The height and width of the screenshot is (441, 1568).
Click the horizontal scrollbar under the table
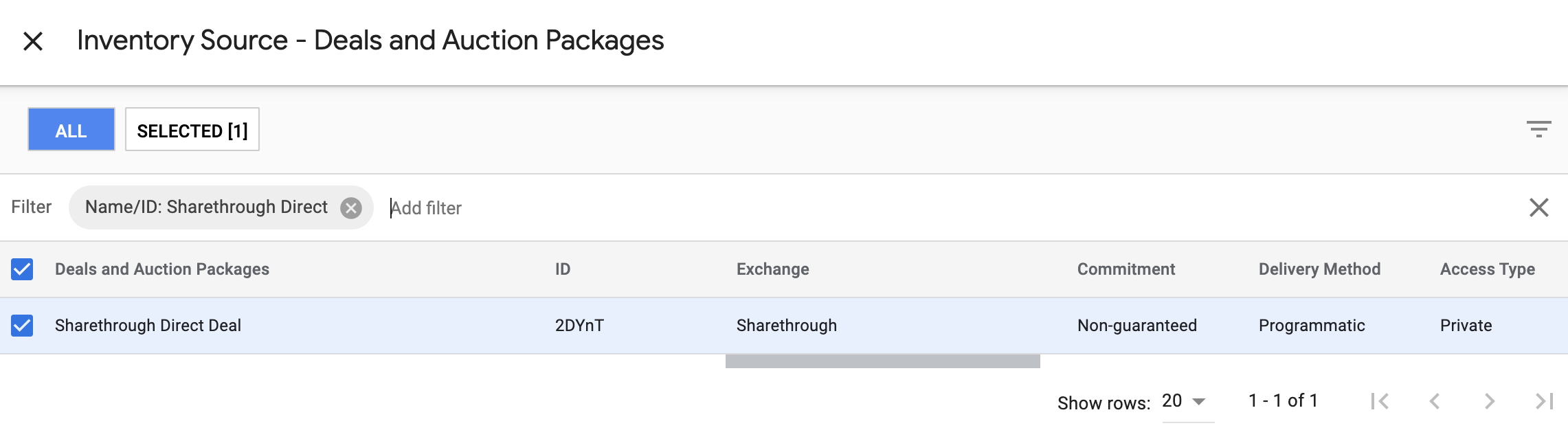tap(883, 361)
